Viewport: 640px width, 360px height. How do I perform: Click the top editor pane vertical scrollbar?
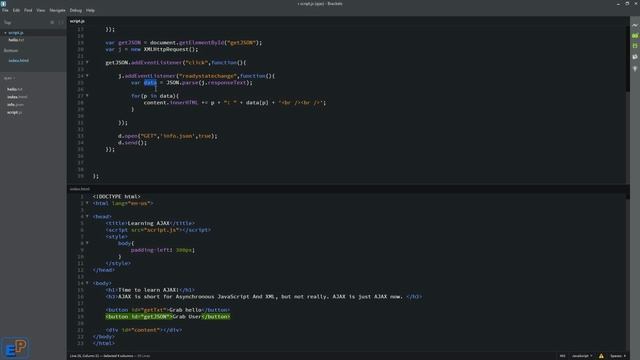tap(627, 59)
